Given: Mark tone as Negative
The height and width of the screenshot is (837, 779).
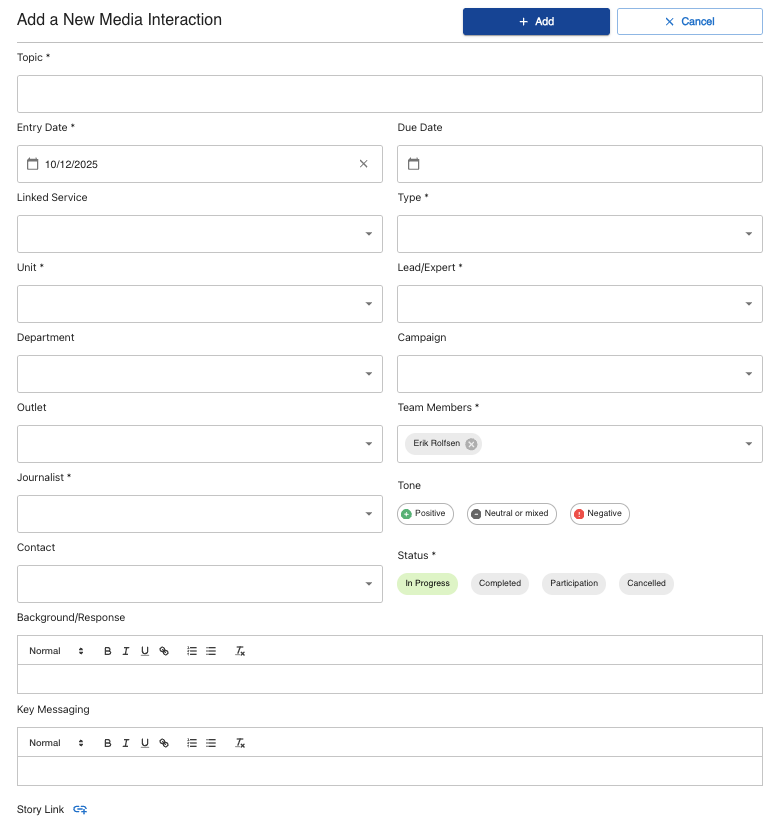Looking at the screenshot, I should point(599,513).
